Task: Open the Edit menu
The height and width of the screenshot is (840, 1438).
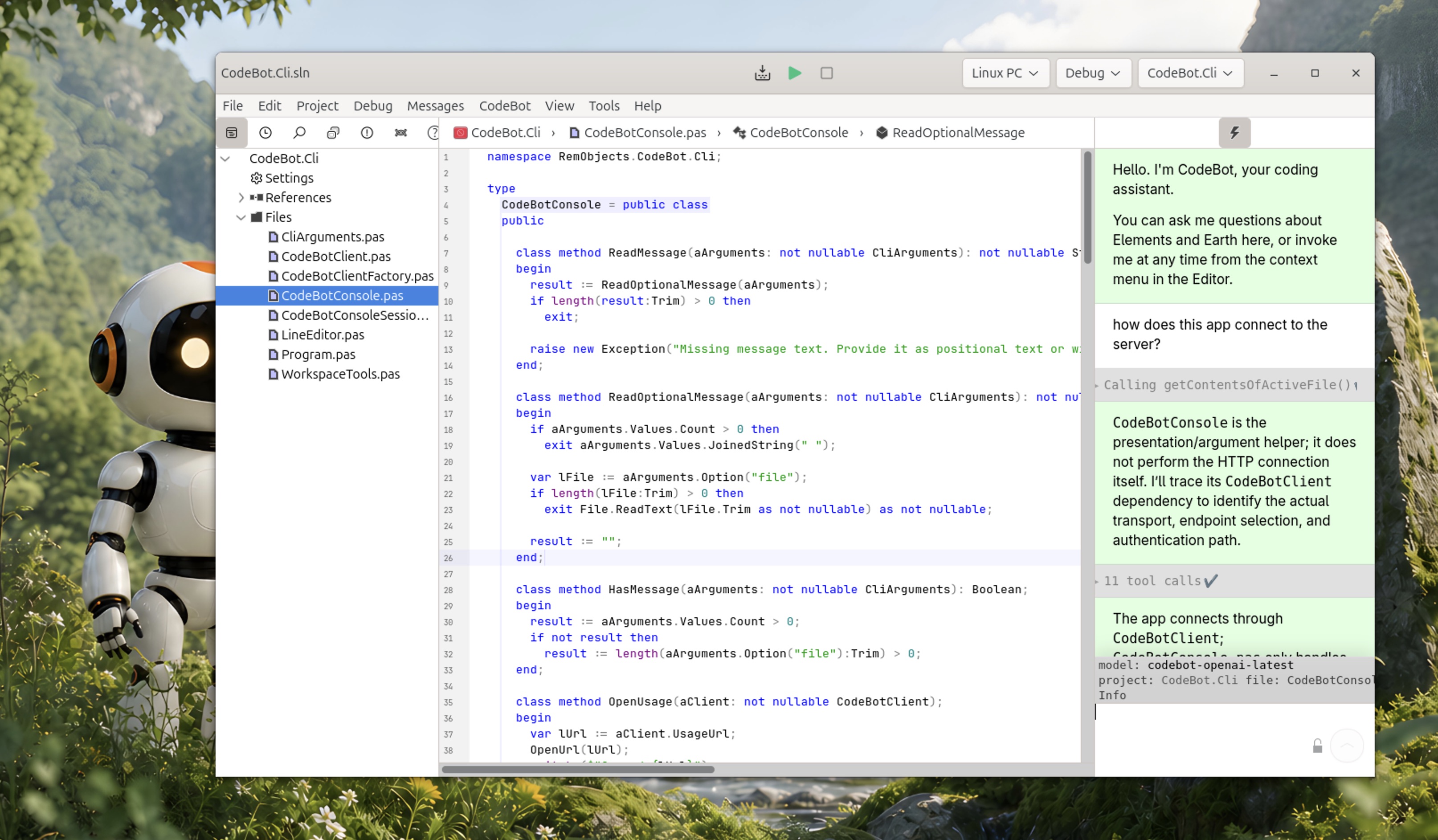Action: (x=270, y=106)
